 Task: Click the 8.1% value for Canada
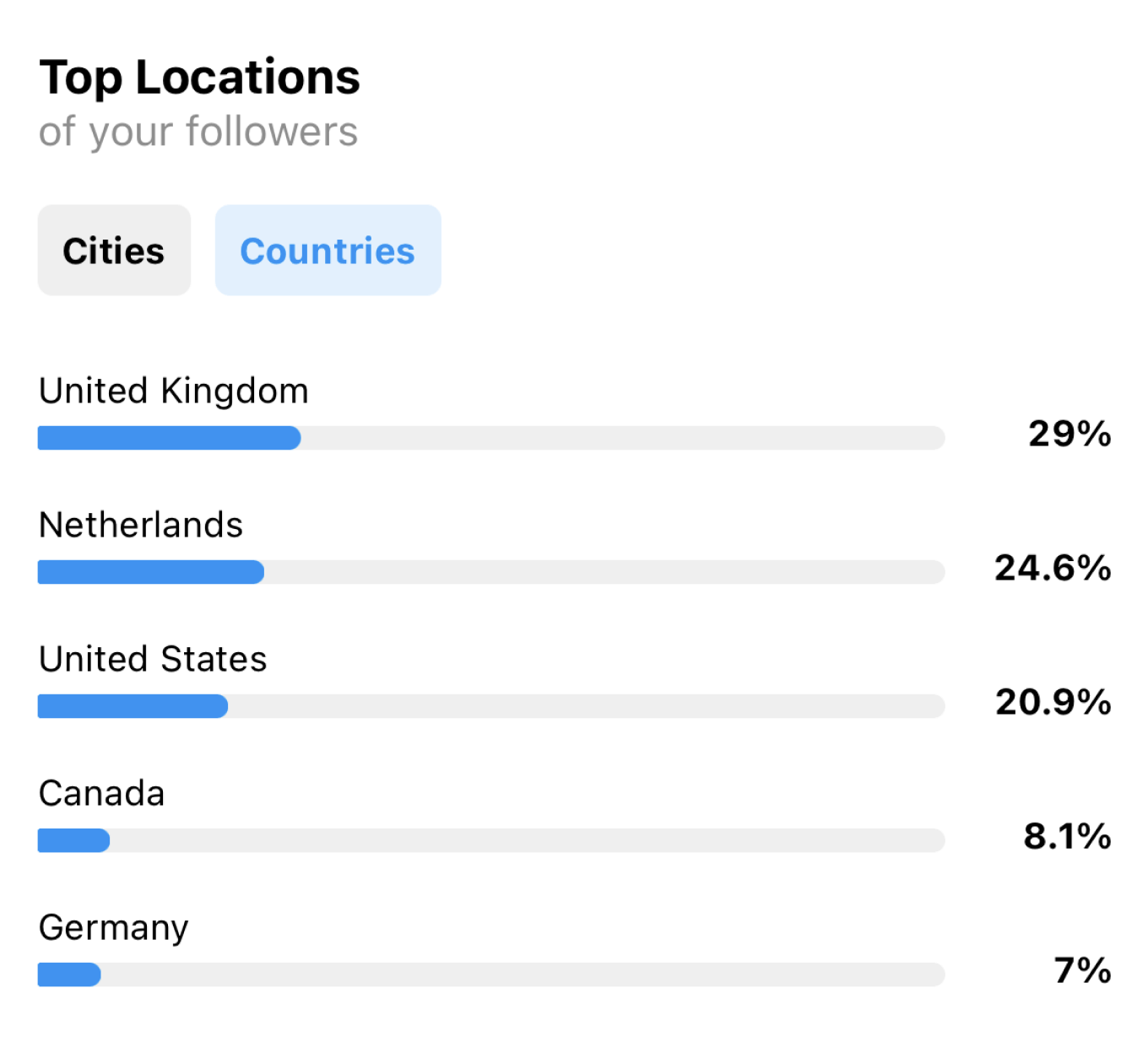[x=1066, y=836]
